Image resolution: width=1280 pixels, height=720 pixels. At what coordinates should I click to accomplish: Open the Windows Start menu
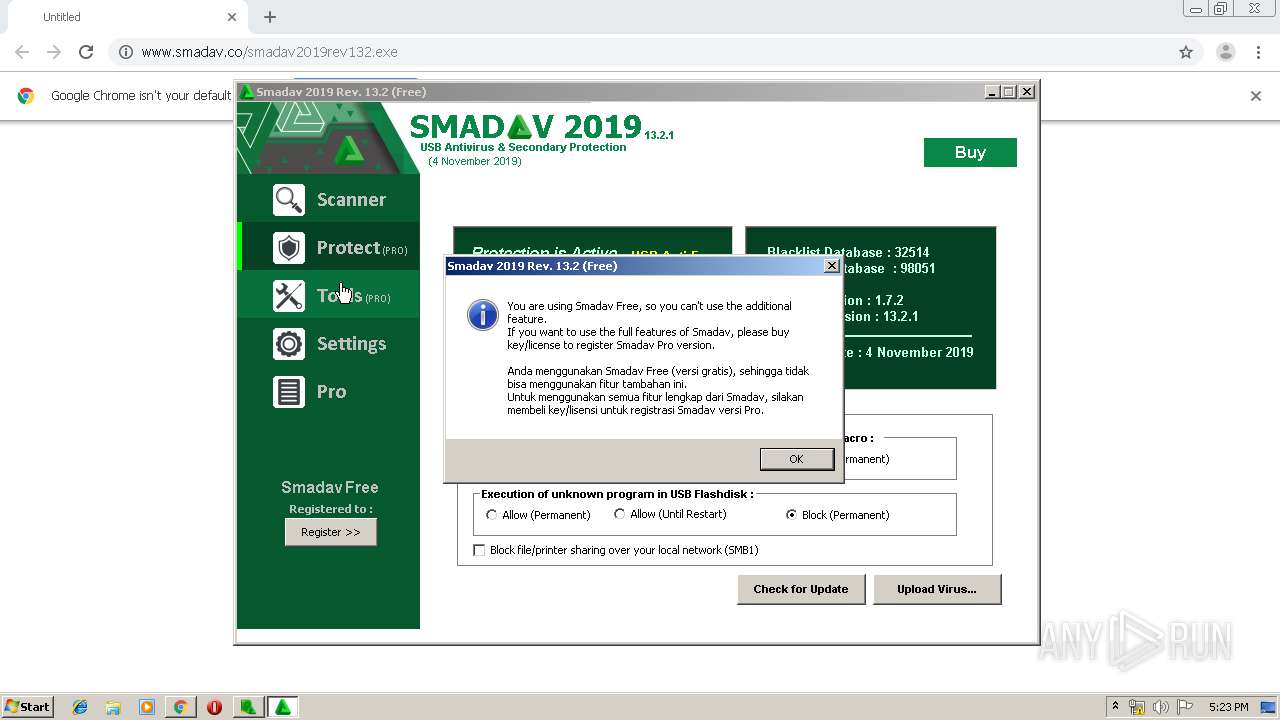point(28,707)
